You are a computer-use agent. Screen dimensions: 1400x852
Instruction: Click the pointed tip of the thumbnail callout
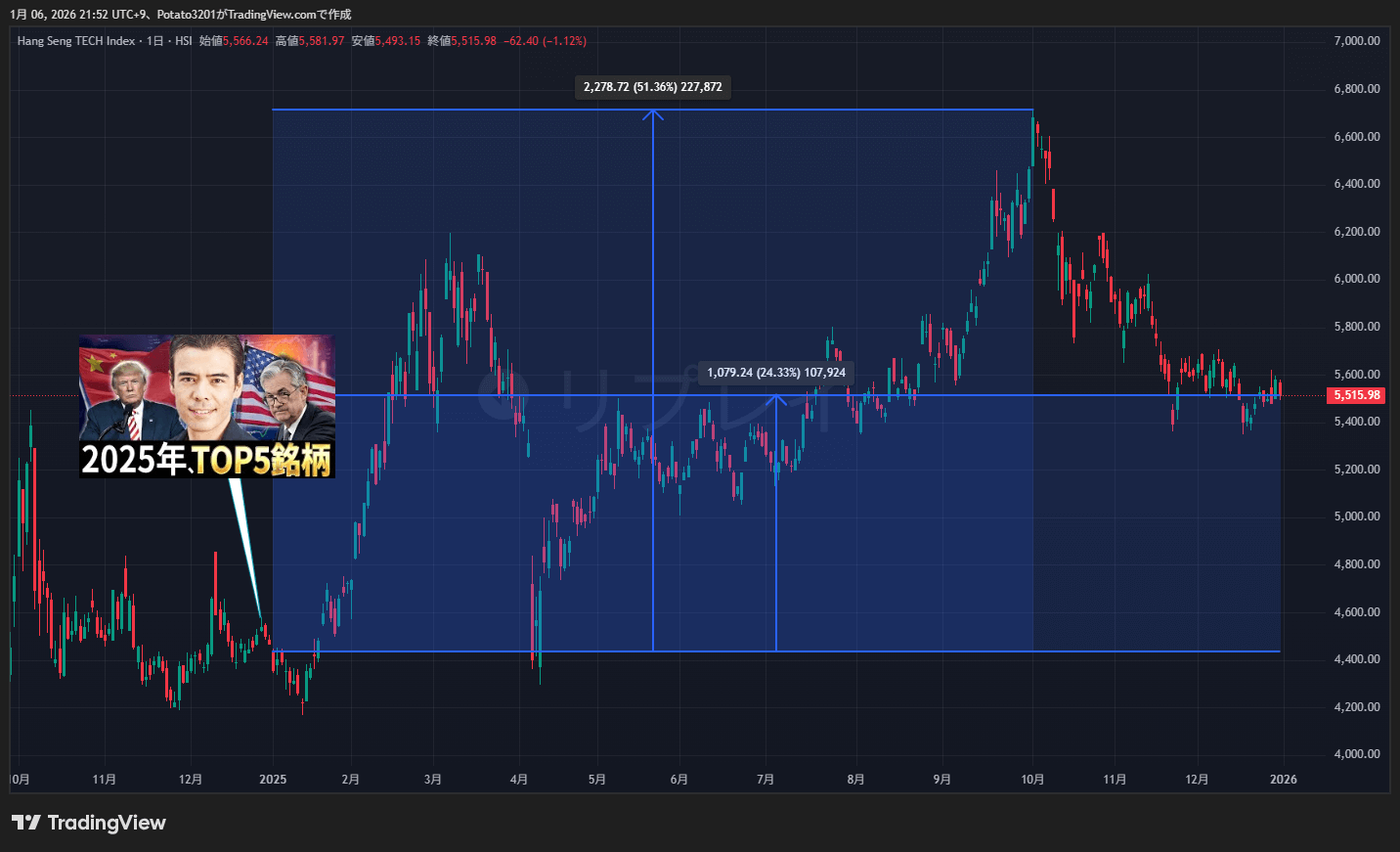click(262, 620)
